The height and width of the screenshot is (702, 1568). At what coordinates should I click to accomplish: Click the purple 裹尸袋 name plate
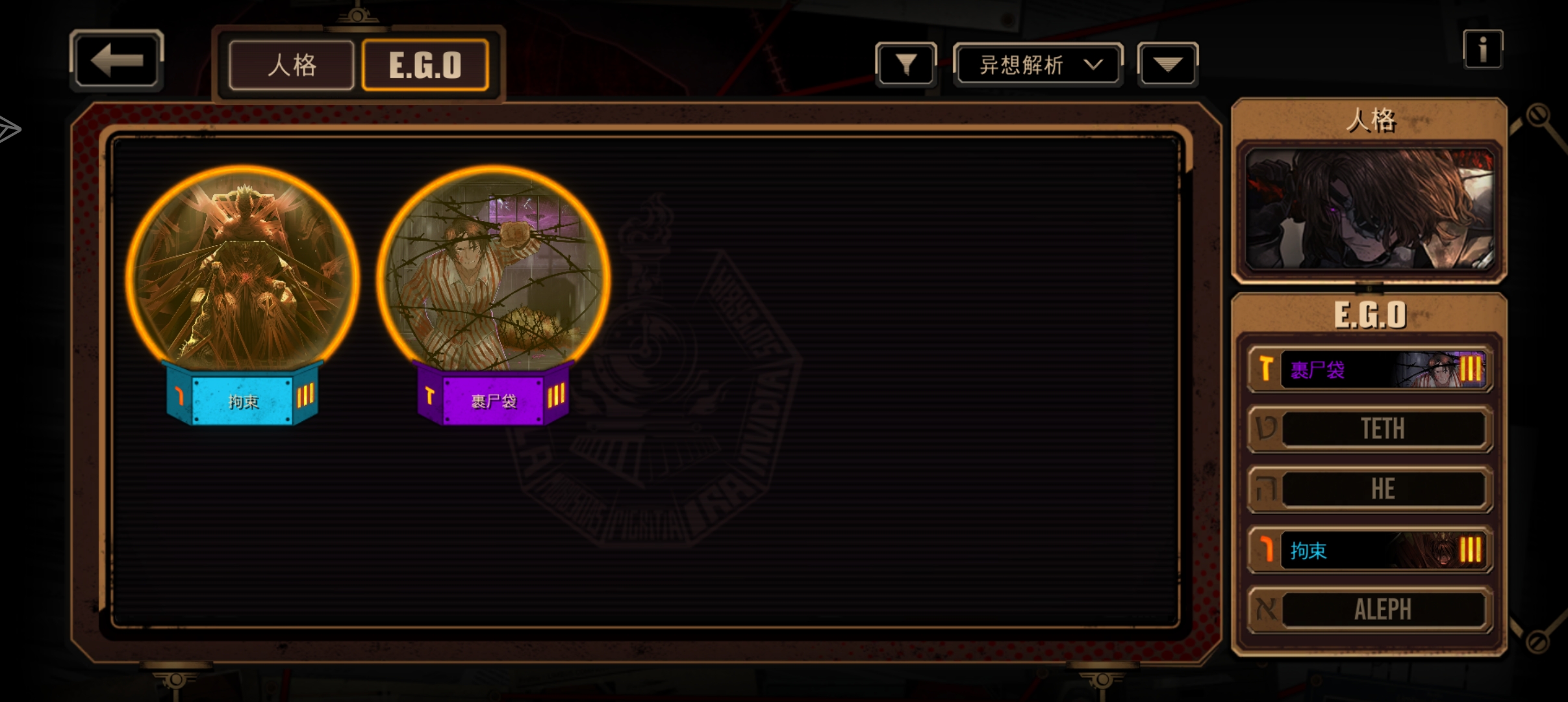[x=493, y=400]
